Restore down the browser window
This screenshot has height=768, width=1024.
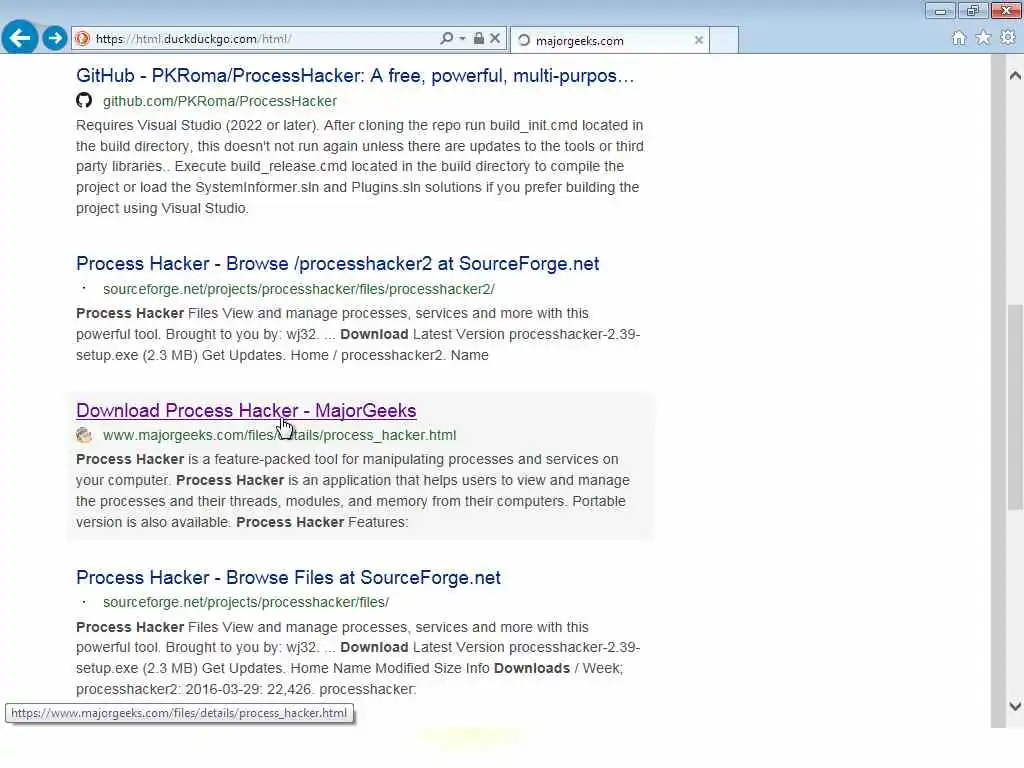973,10
